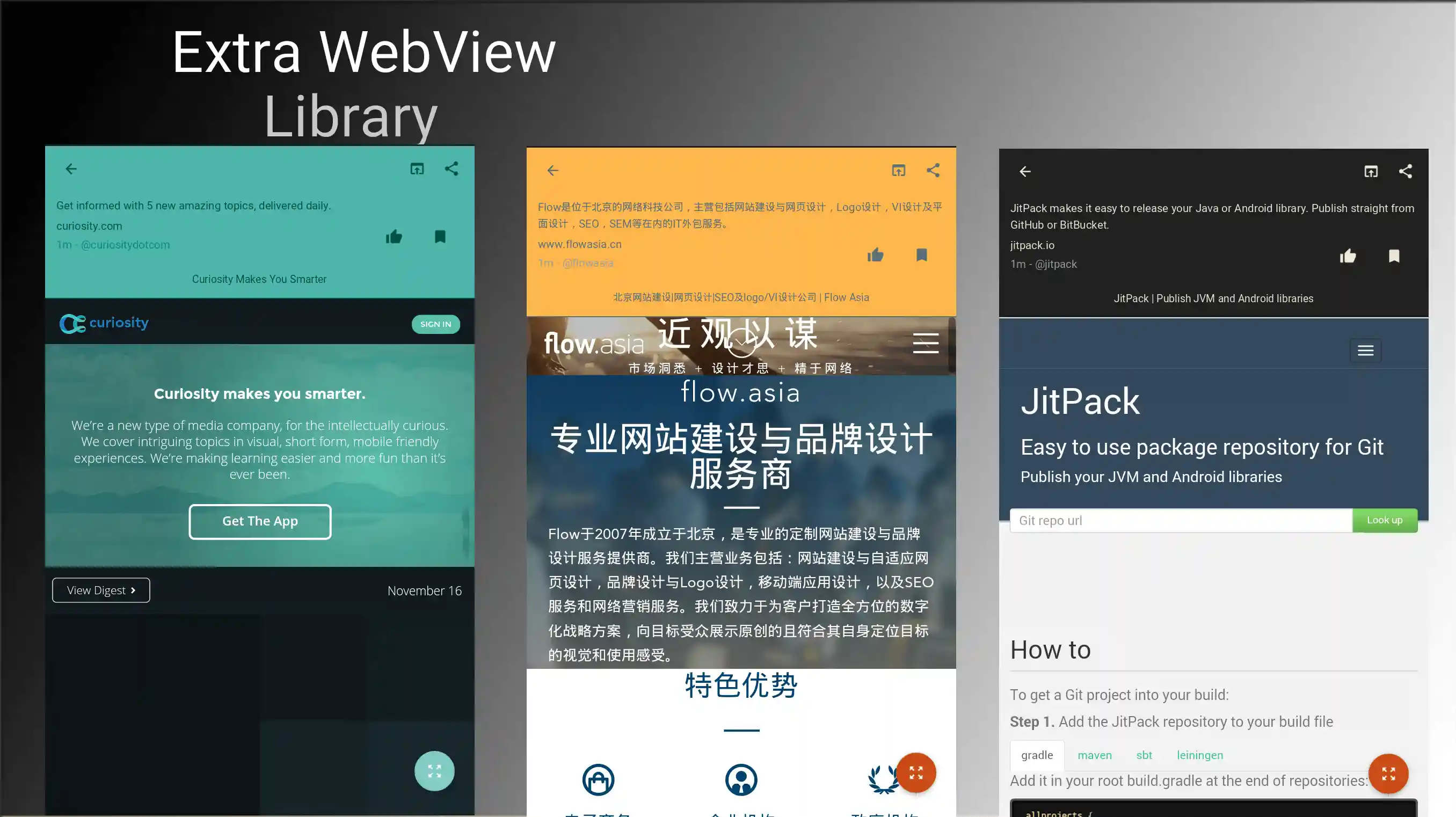Tap orange fullscreen button on Flow Asia page
Viewport: 1456px width, 817px height.
916,773
